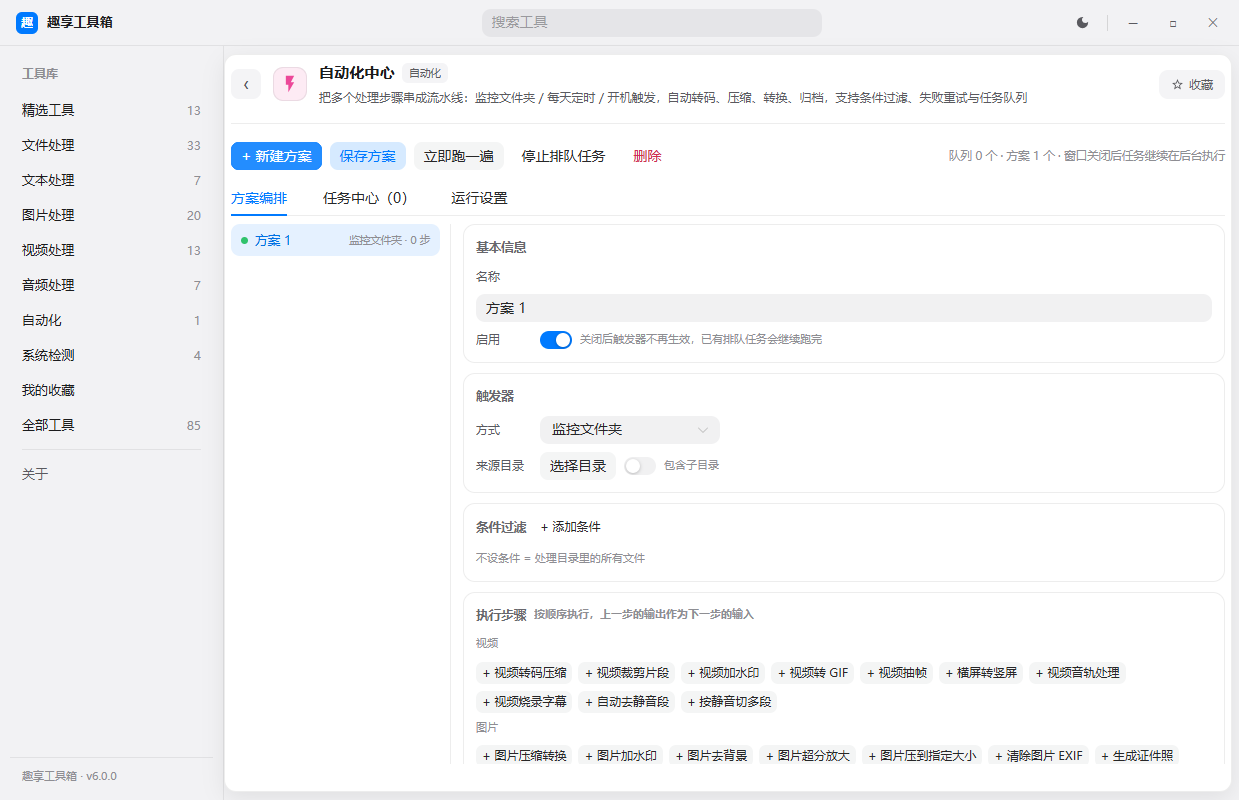1239x800 pixels.
Task: Add the 按静音切多段 step
Action: click(729, 702)
